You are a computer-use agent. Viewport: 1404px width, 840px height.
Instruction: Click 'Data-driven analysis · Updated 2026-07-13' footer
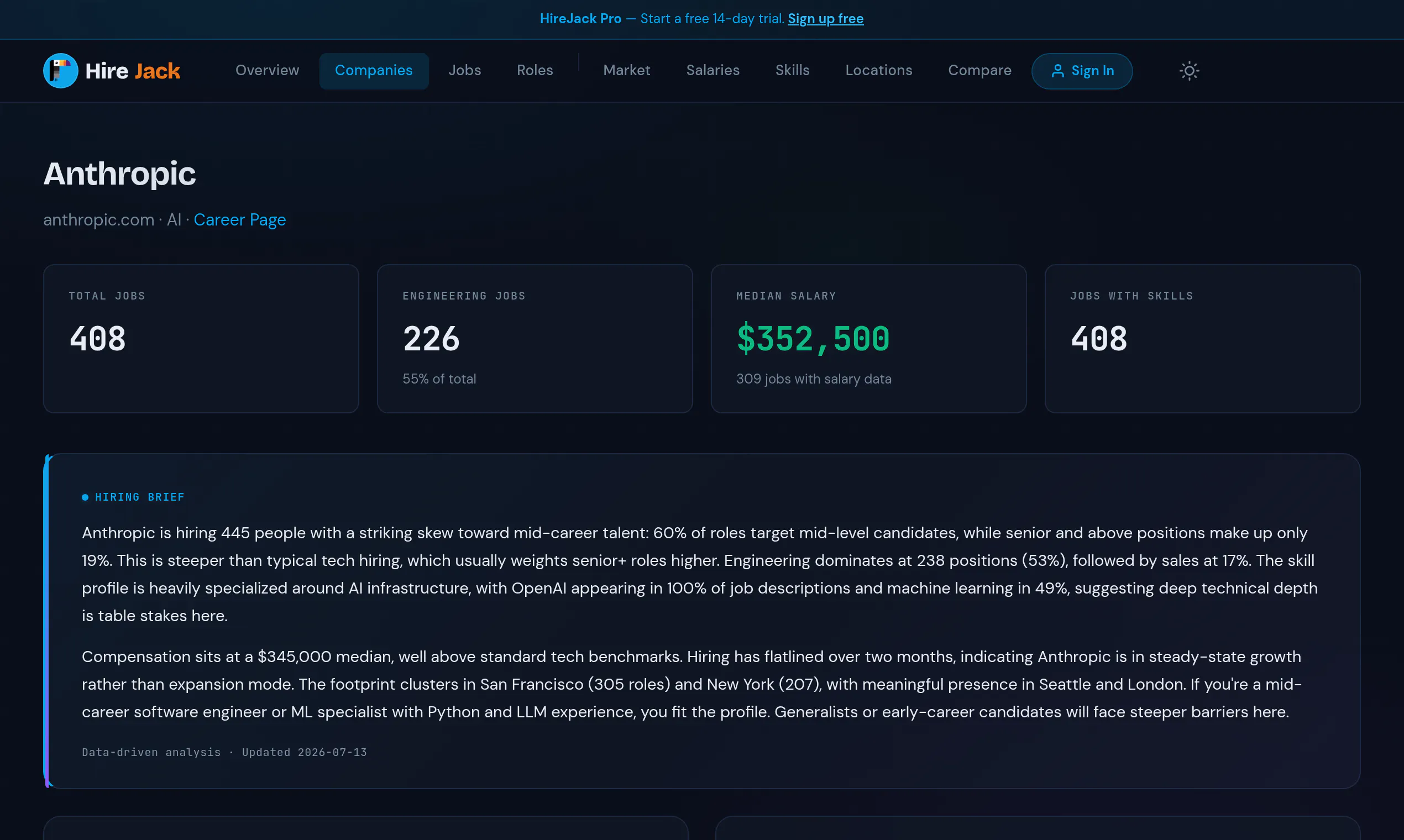pyautogui.click(x=224, y=752)
